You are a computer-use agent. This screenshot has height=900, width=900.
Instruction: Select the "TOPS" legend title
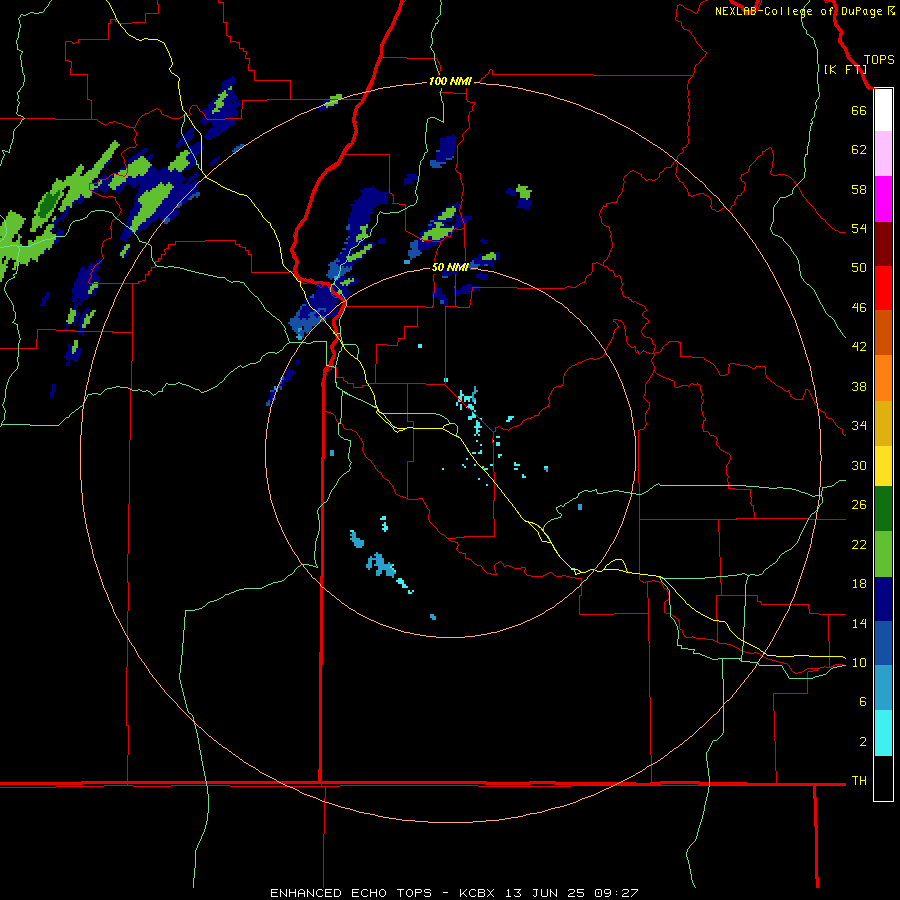coord(879,60)
